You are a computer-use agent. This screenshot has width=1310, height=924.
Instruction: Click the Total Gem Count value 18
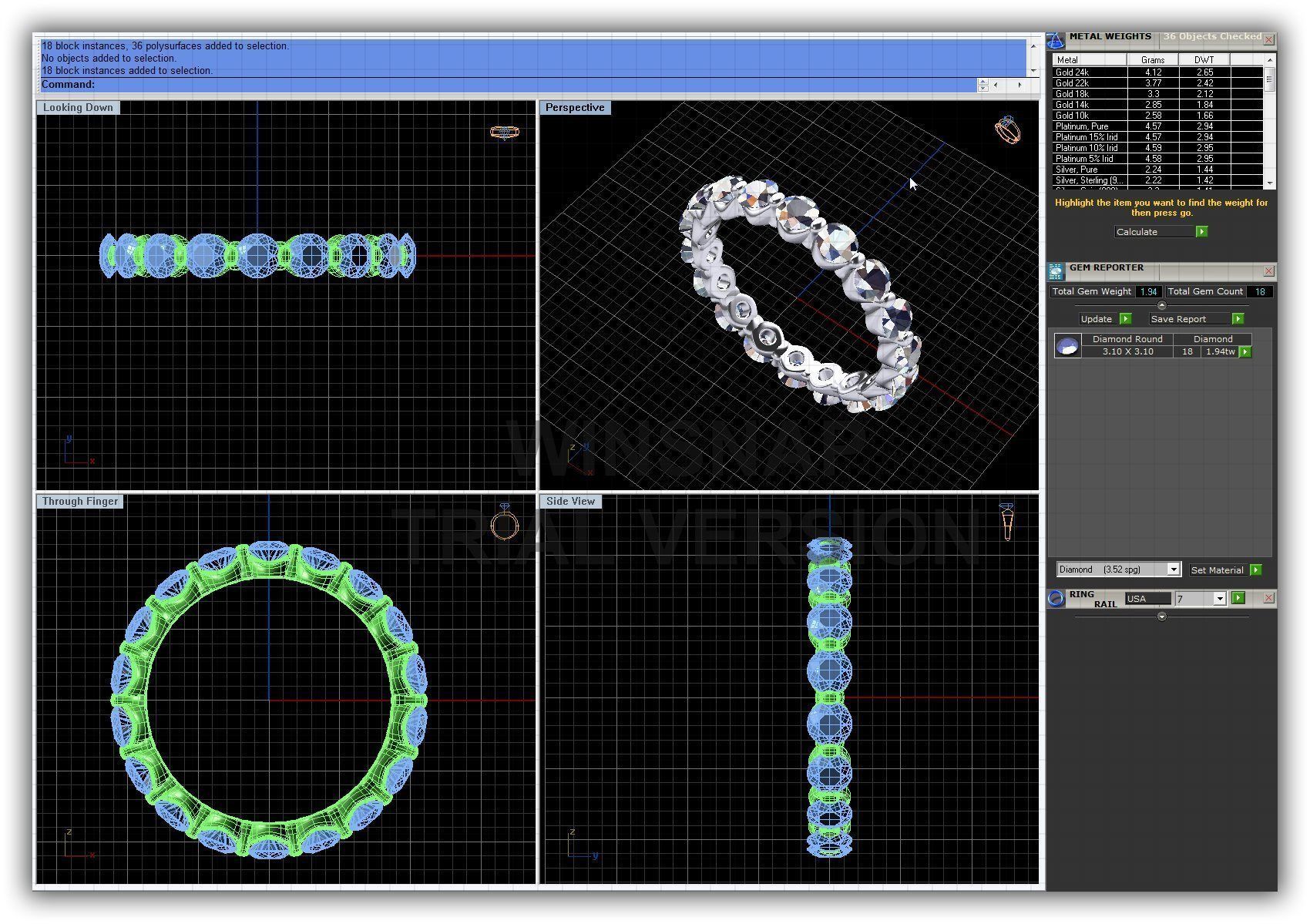click(1260, 292)
